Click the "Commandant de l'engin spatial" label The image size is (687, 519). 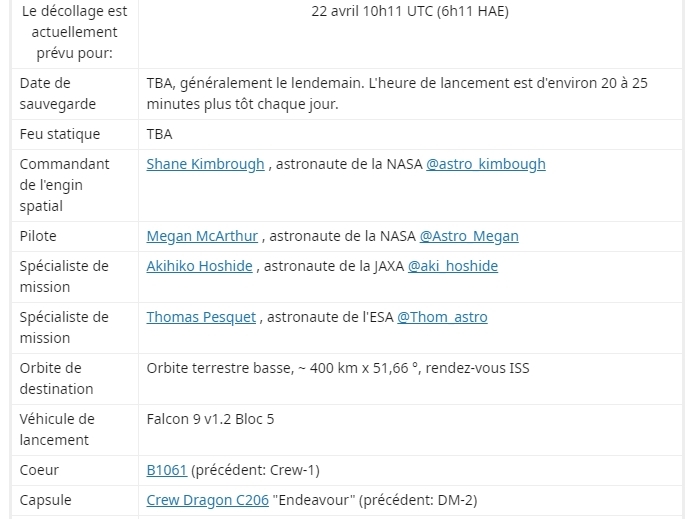click(x=64, y=185)
